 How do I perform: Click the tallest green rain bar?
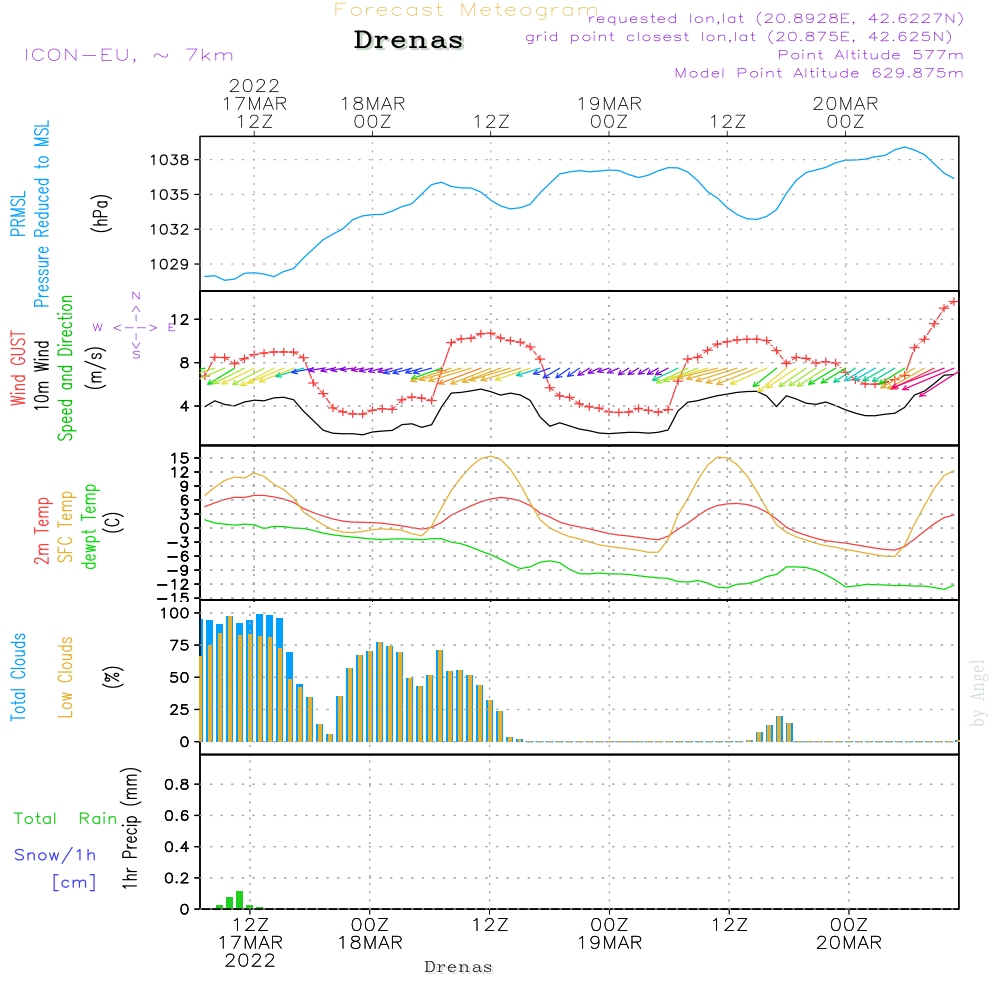point(240,900)
